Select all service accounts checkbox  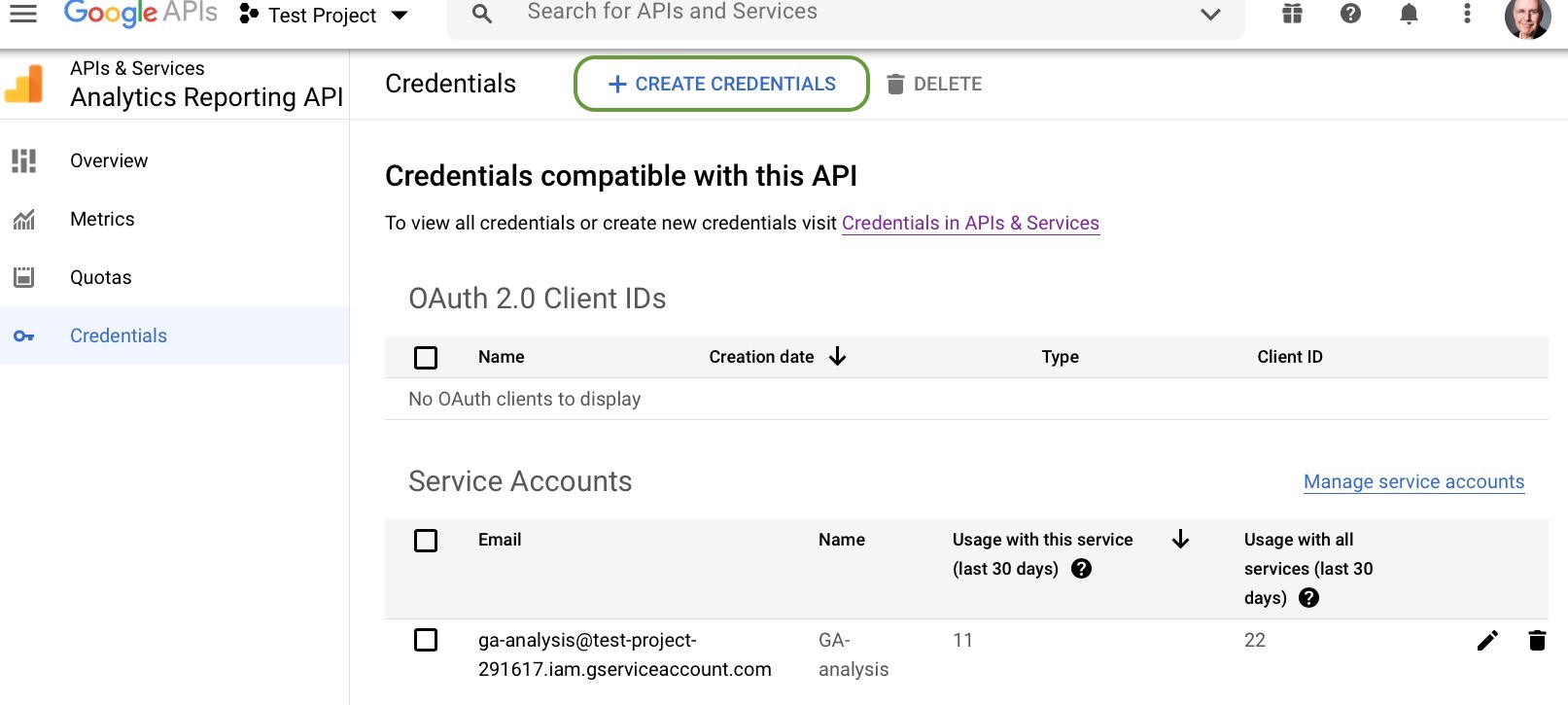tap(426, 541)
